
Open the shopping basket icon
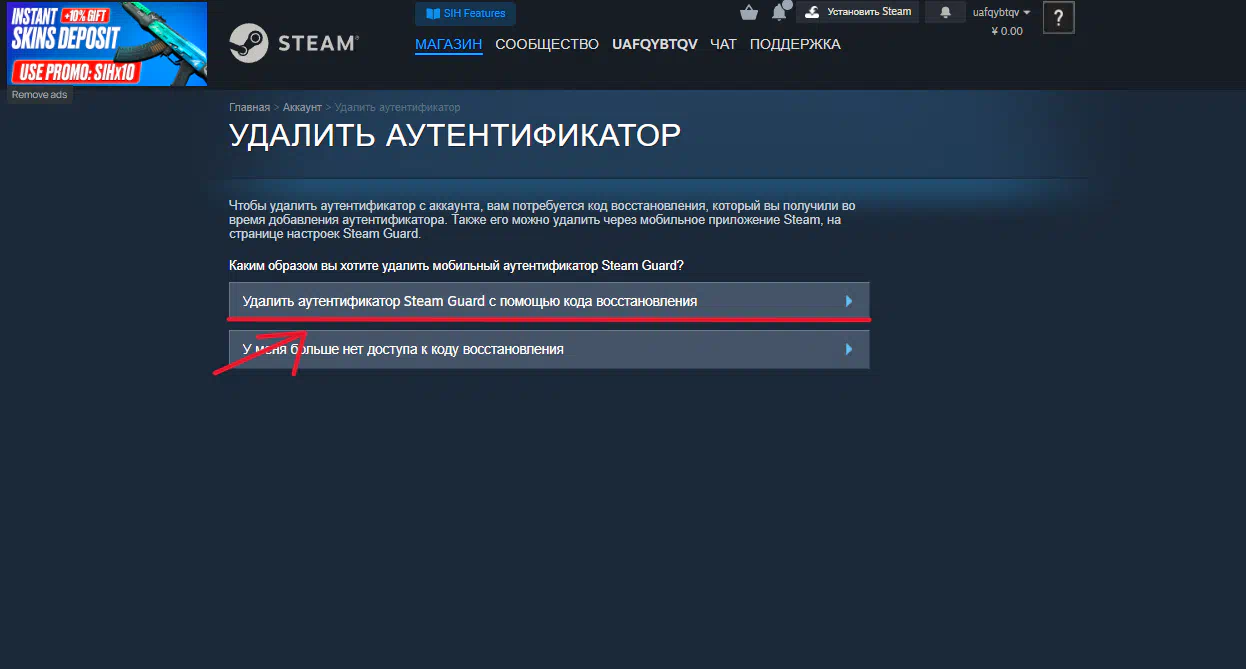pos(748,13)
